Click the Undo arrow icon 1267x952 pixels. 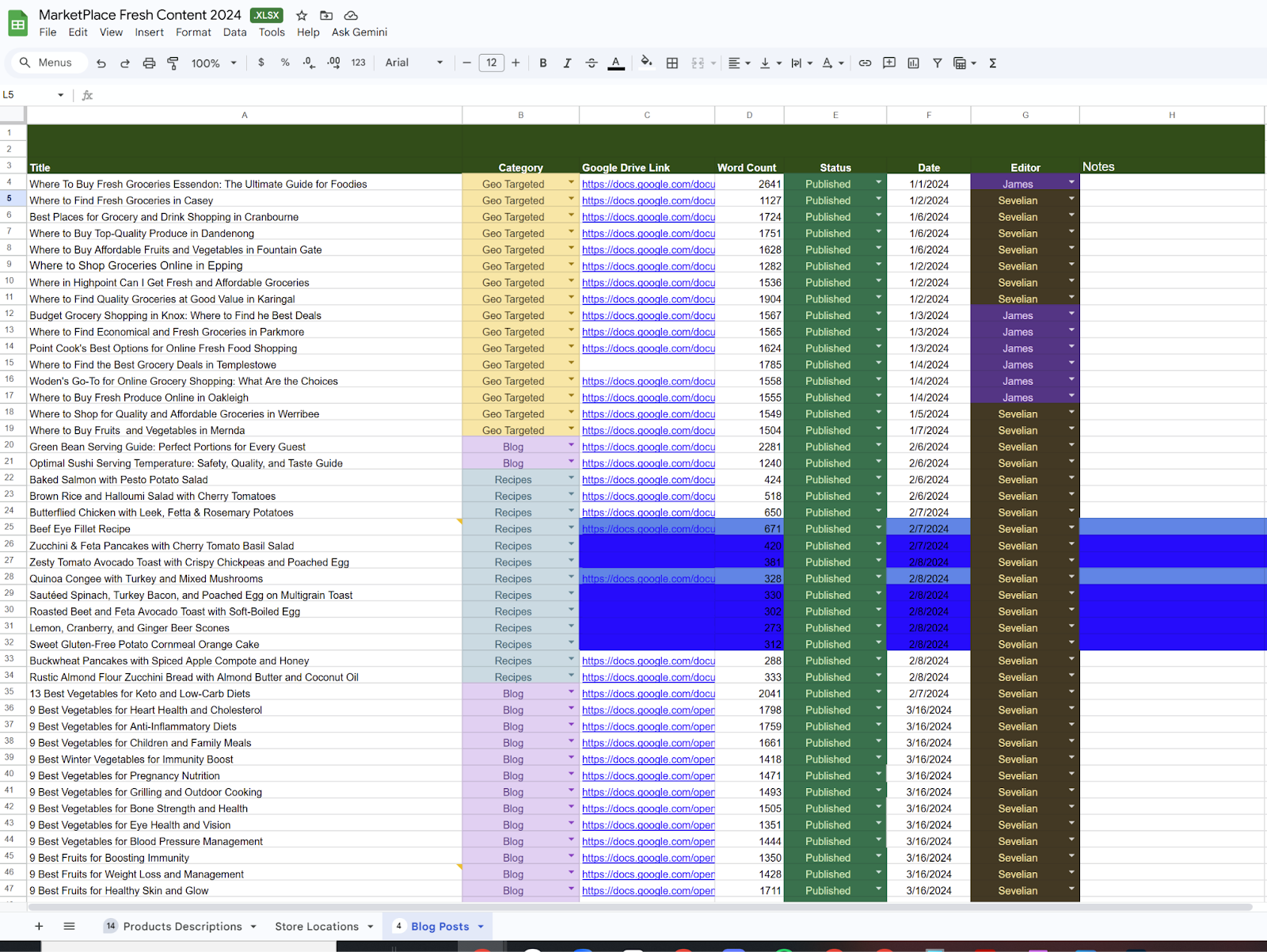[101, 63]
